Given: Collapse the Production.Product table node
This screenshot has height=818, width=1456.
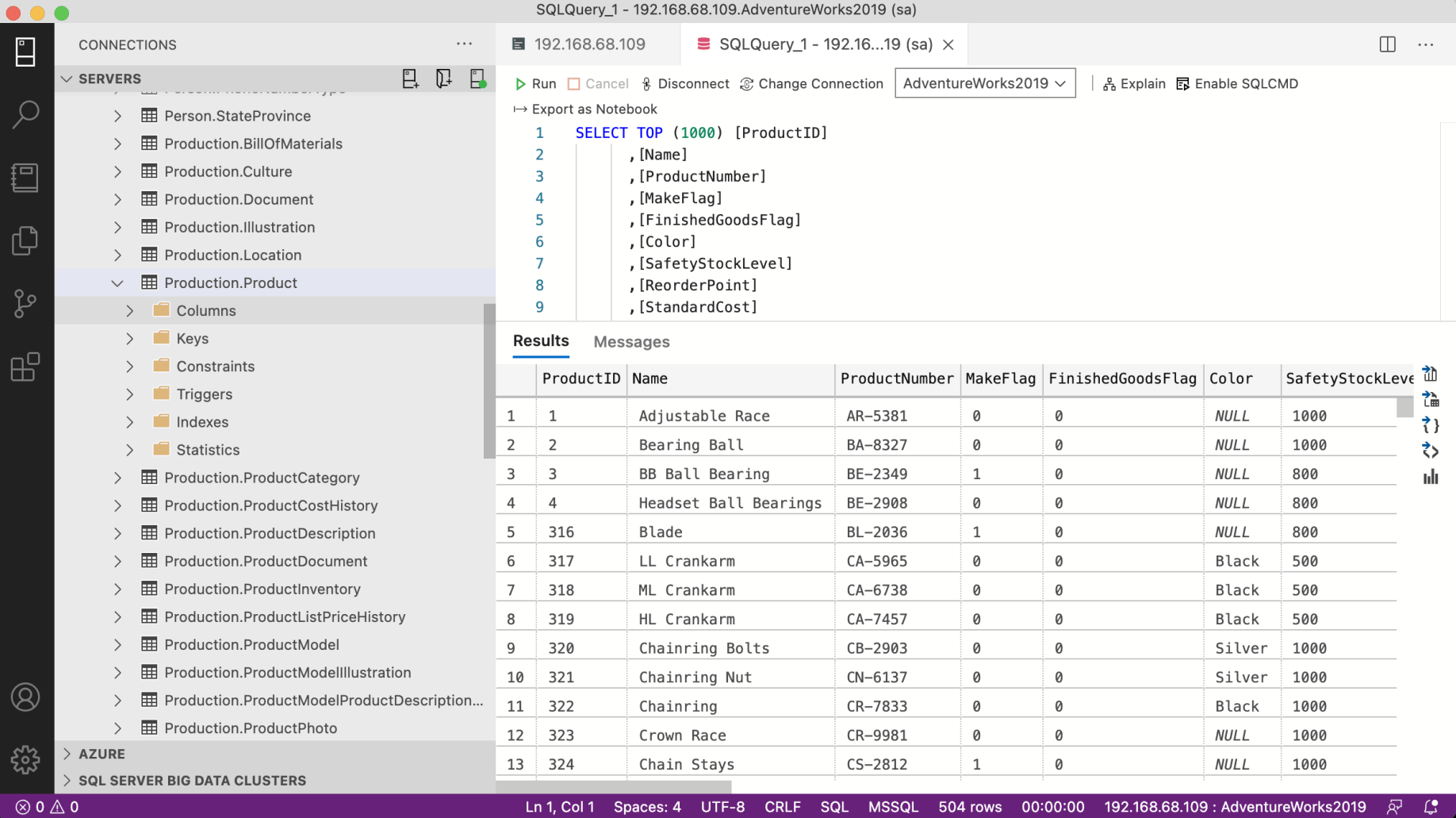Looking at the screenshot, I should click(x=117, y=283).
